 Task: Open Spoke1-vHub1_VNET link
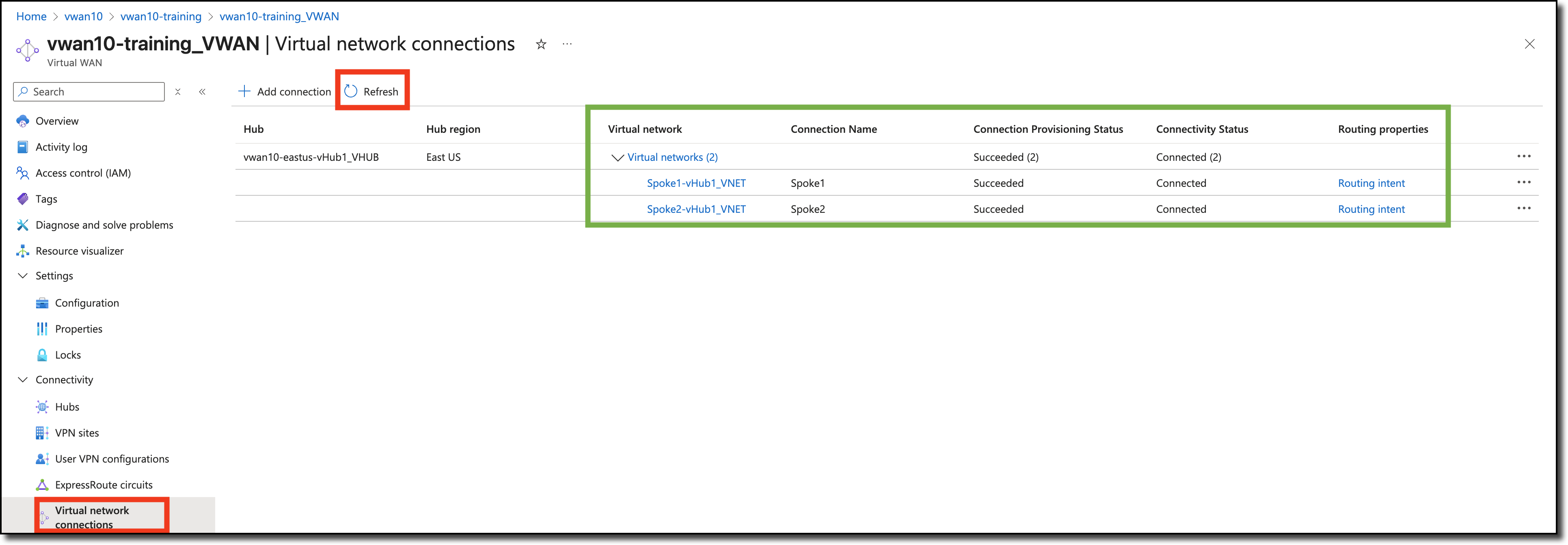pyautogui.click(x=696, y=183)
